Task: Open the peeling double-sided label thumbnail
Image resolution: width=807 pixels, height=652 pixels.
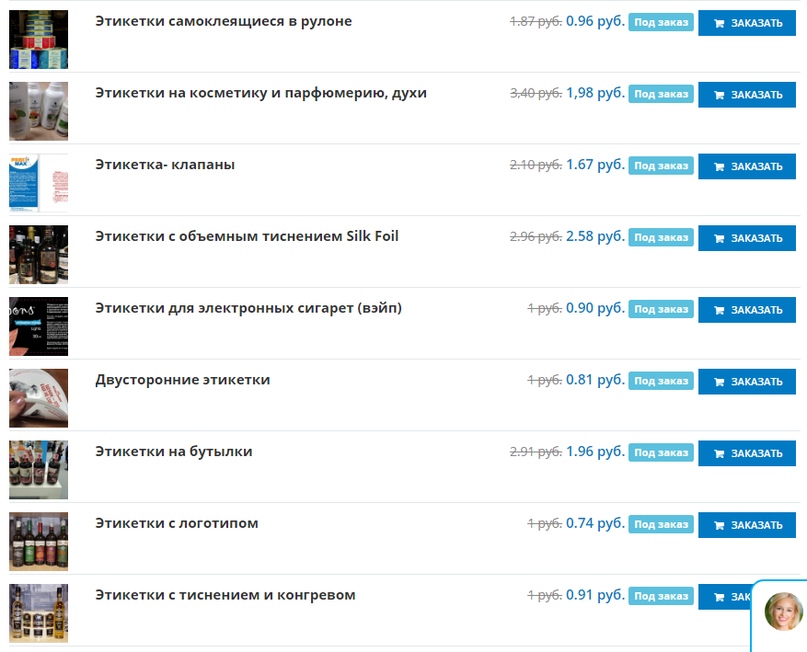Action: [x=39, y=398]
